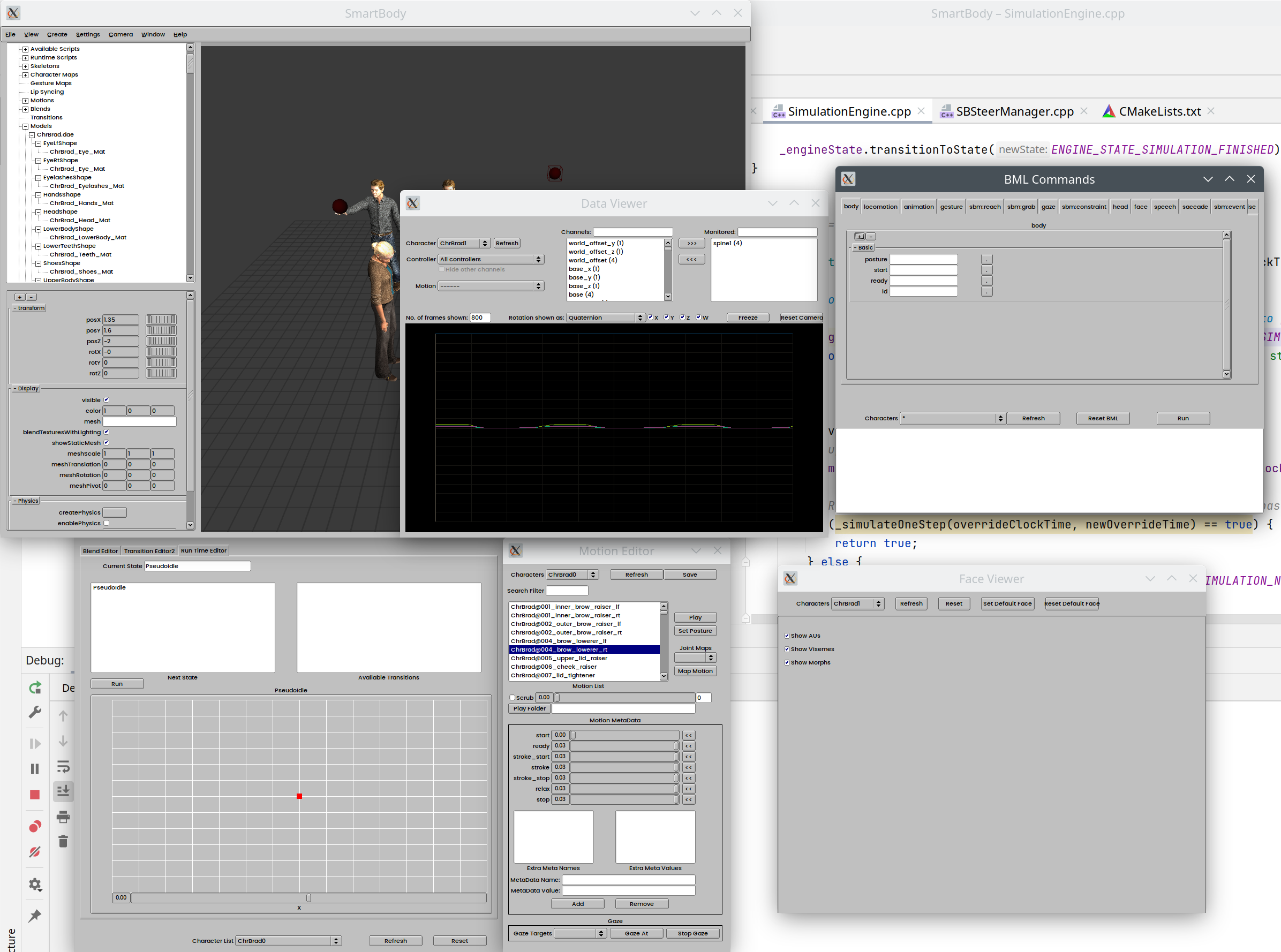Mute breakpoints with the slashed circle icon
This screenshot has width=1281, height=952.
pos(35,852)
